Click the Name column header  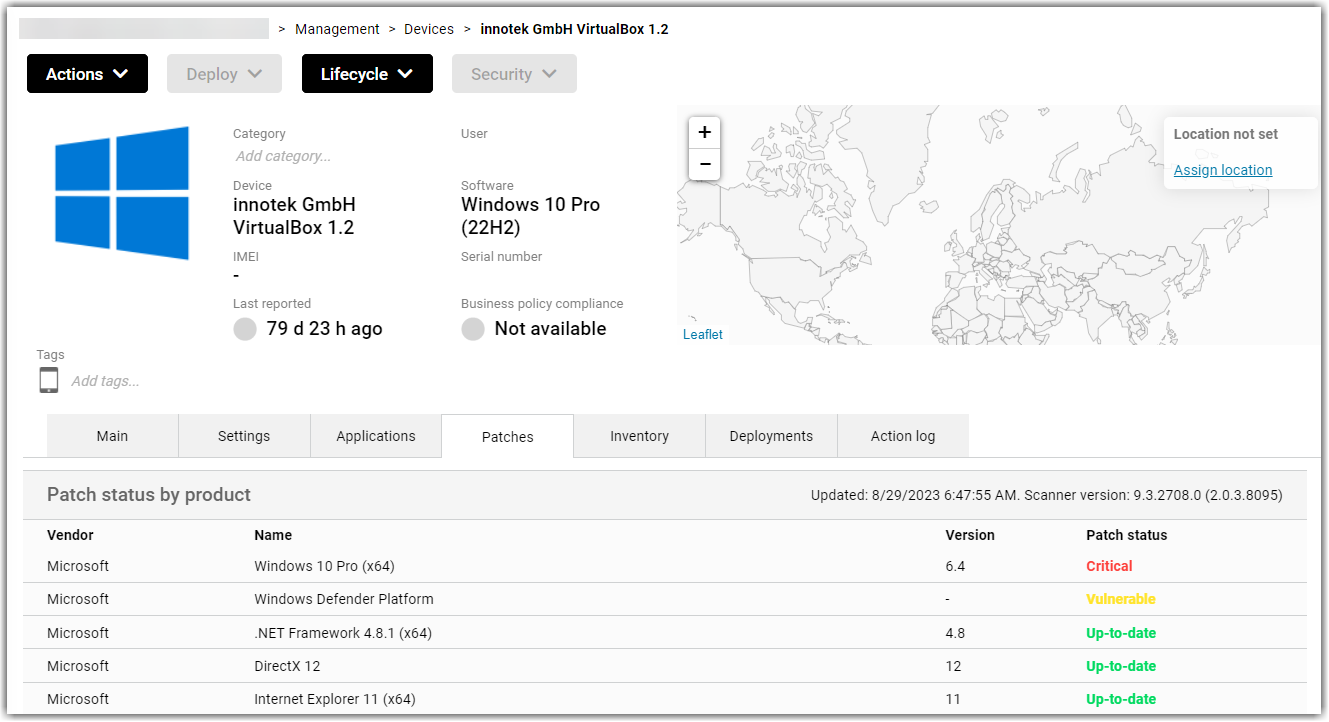click(x=273, y=535)
